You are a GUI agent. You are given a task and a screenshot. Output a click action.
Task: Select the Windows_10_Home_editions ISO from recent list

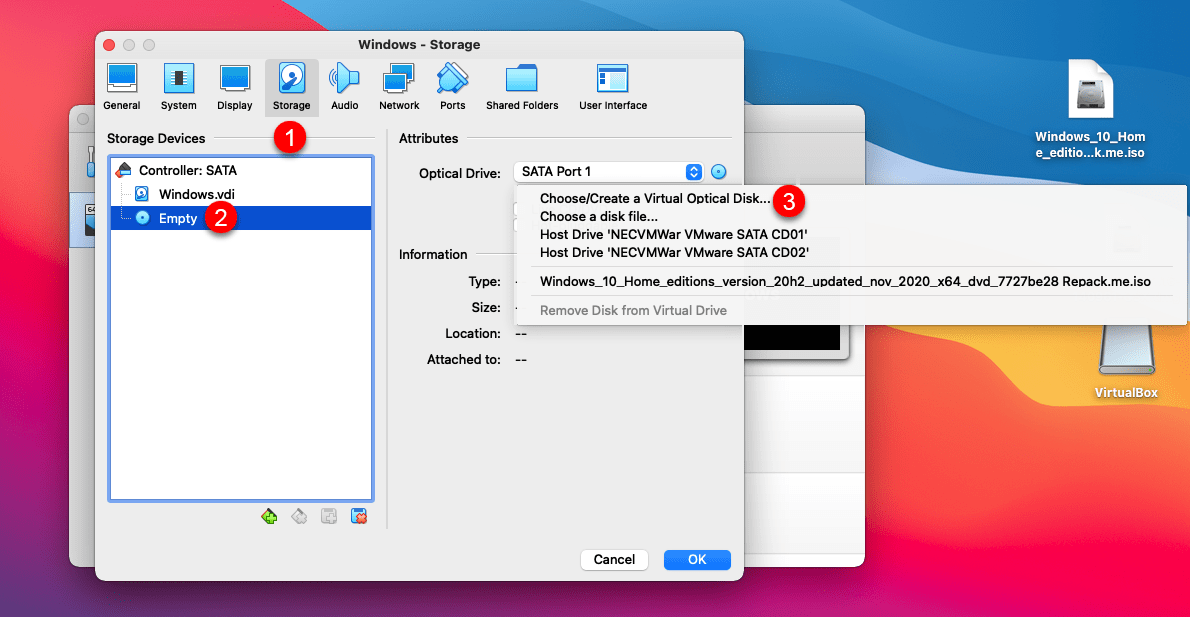click(845, 282)
